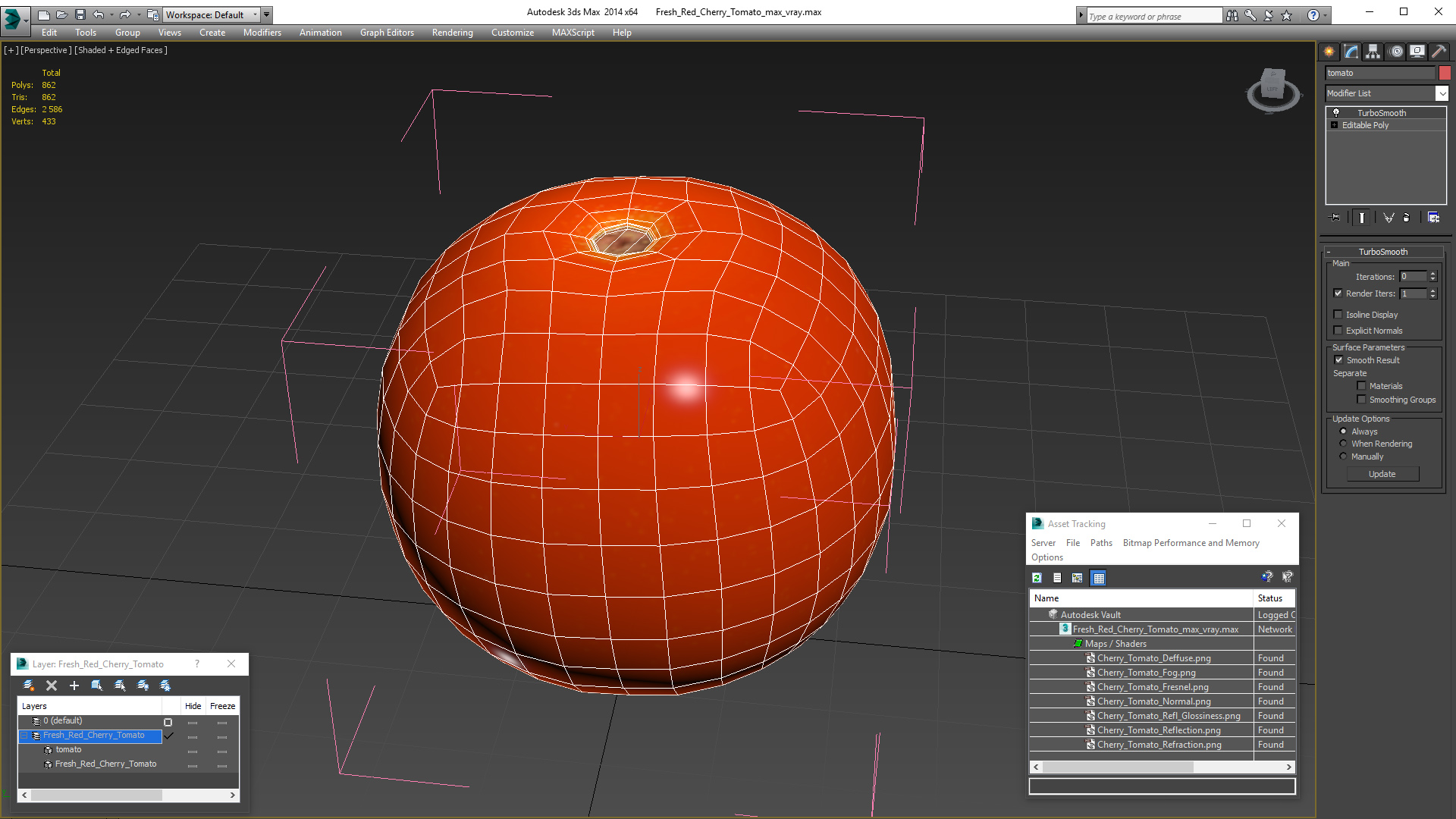This screenshot has width=1456, height=819.
Task: Uncheck Smooth Result checkbox
Action: tap(1338, 360)
